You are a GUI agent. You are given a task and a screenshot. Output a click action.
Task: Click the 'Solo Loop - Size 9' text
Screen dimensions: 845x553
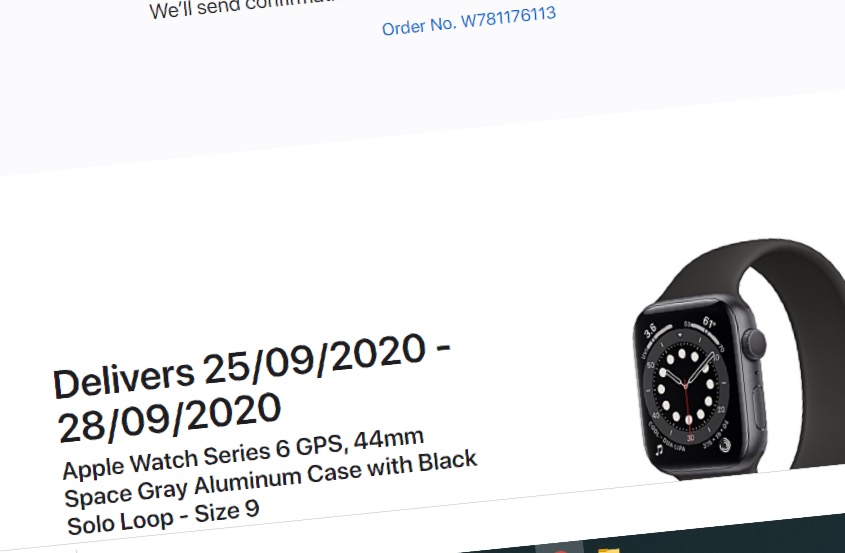coord(163,517)
